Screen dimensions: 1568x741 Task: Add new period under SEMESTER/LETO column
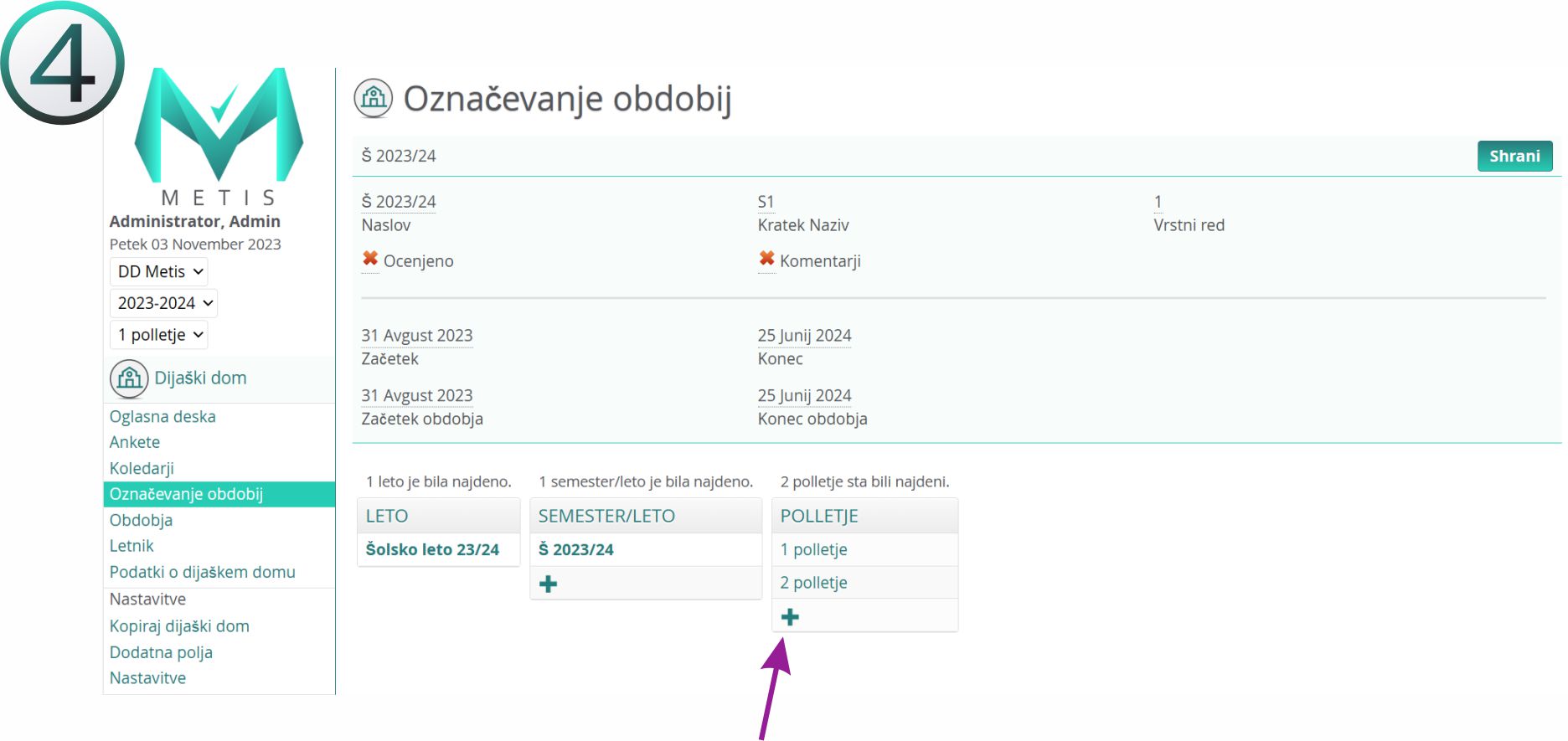(x=549, y=584)
